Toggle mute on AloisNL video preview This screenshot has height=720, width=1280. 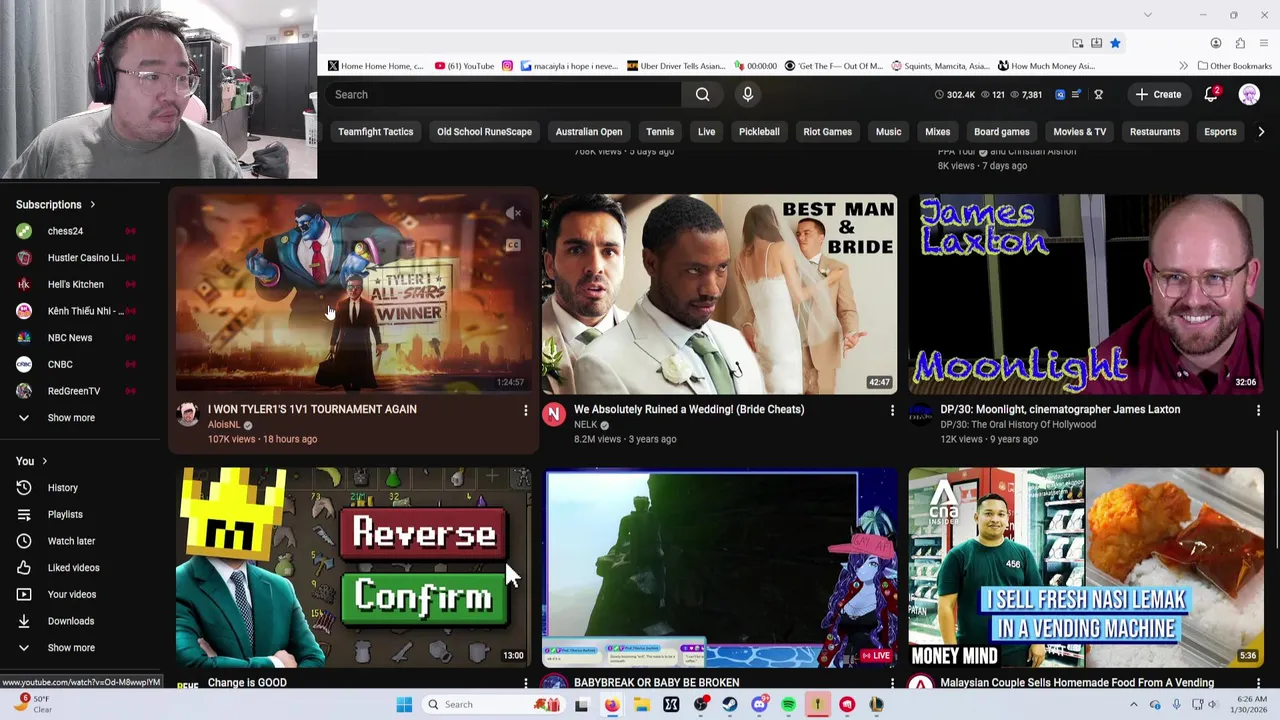(x=513, y=213)
